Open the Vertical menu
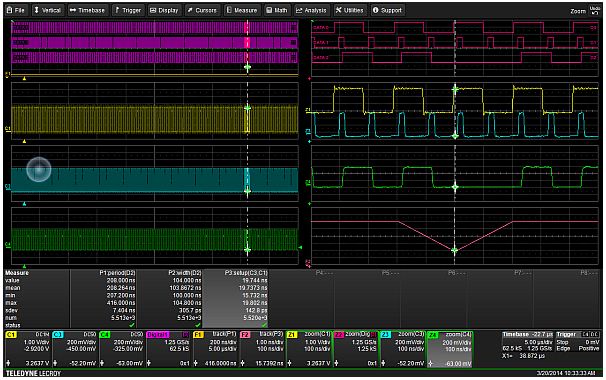 point(47,10)
